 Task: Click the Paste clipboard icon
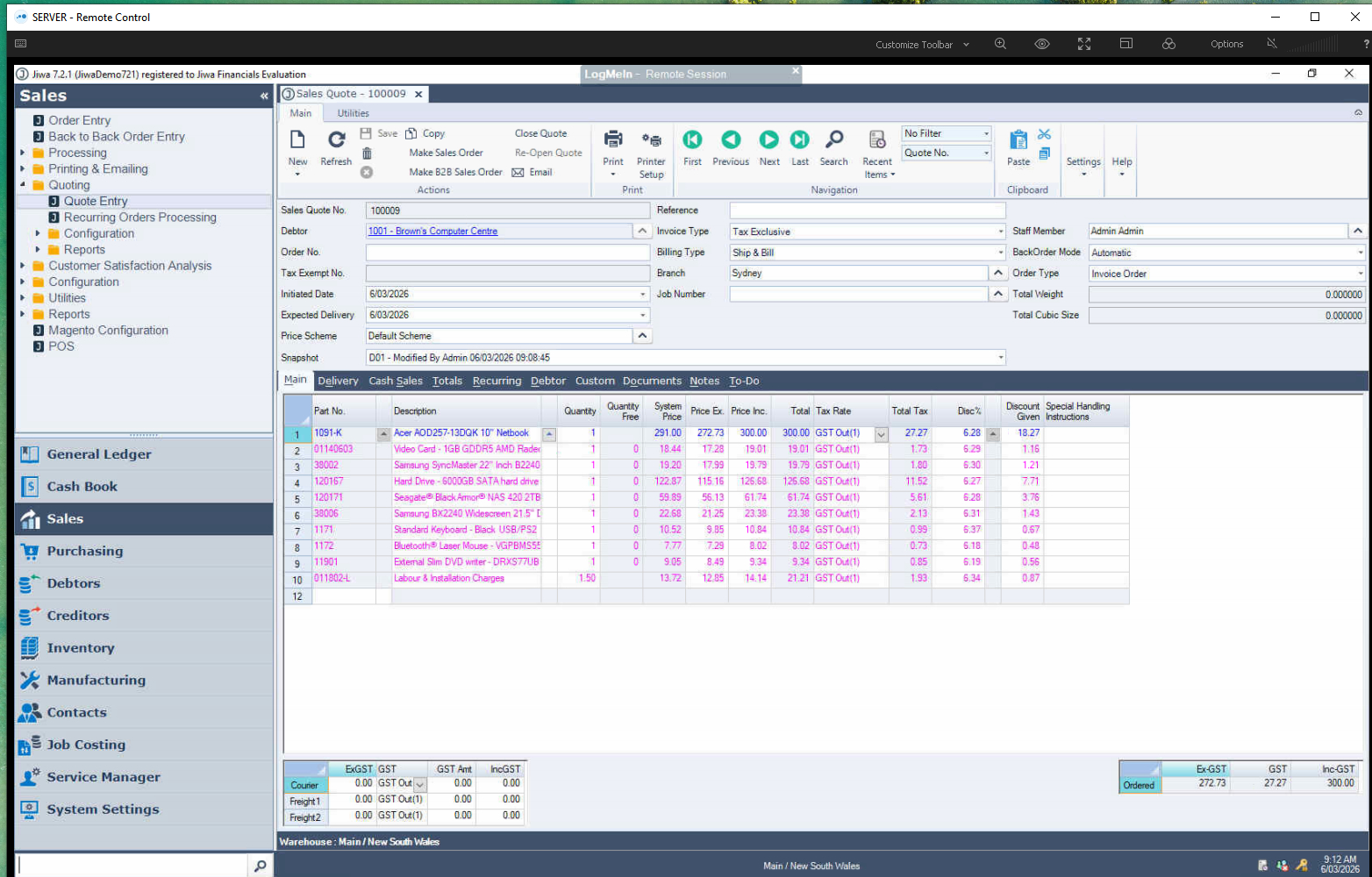coord(1018,140)
